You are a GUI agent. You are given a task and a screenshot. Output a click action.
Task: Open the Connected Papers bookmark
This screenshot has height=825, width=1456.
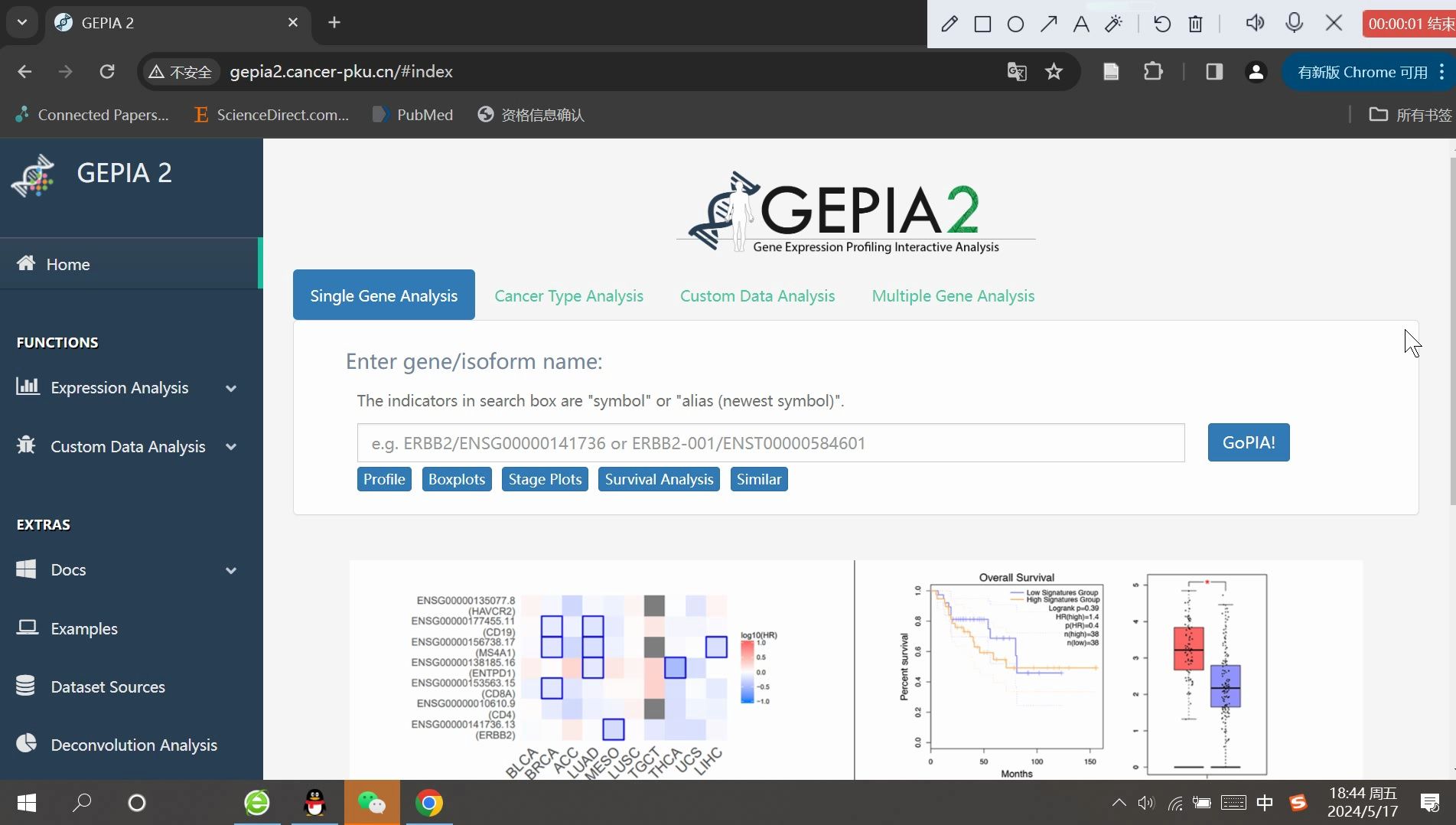(x=92, y=115)
